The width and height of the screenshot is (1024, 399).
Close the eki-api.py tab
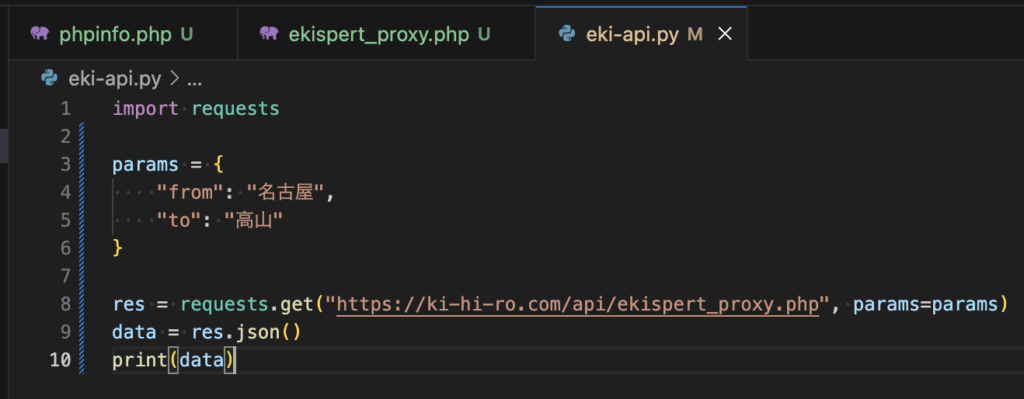725,35
